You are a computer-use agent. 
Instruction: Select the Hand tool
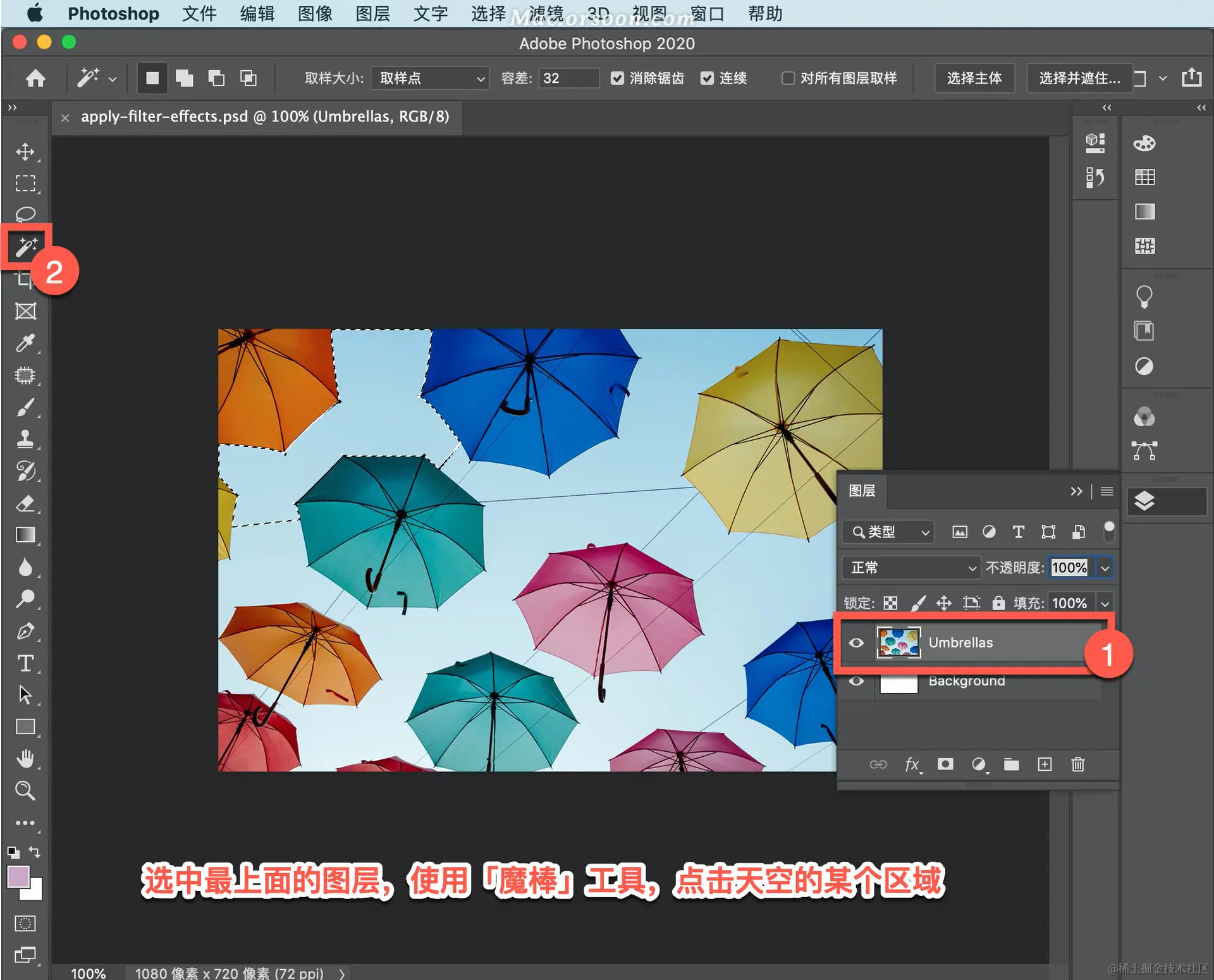point(25,758)
